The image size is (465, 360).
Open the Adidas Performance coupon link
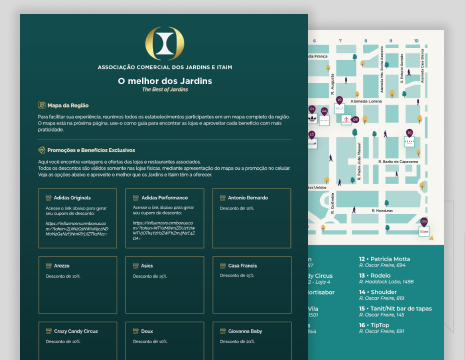pyautogui.click(x=164, y=230)
